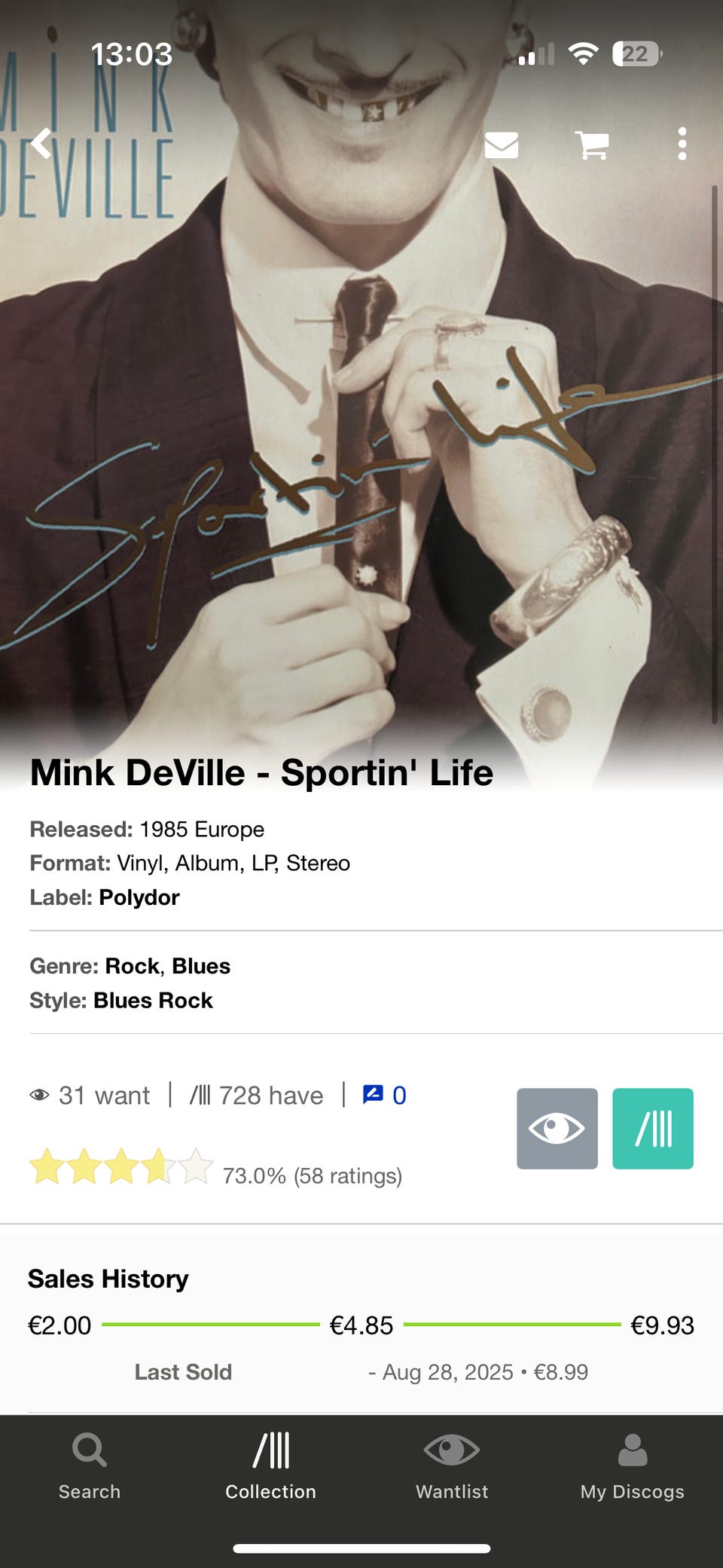Viewport: 723px width, 1568px height.
Task: Open the Search tab
Action: [90, 1466]
